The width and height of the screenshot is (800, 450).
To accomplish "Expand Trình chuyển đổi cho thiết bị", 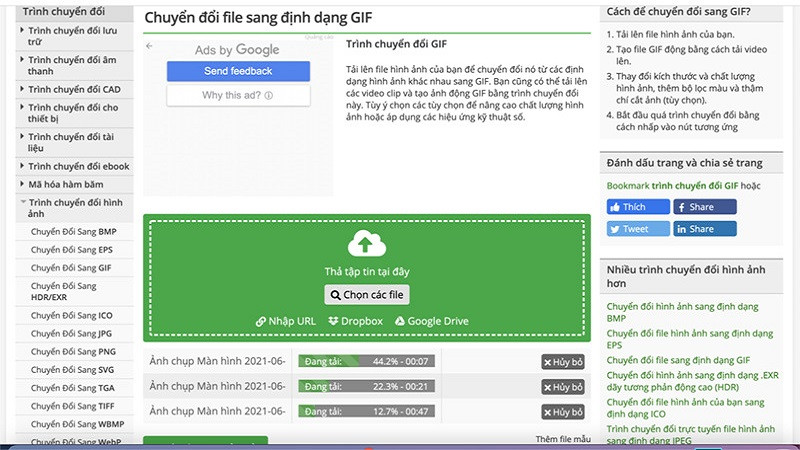I will [74, 113].
